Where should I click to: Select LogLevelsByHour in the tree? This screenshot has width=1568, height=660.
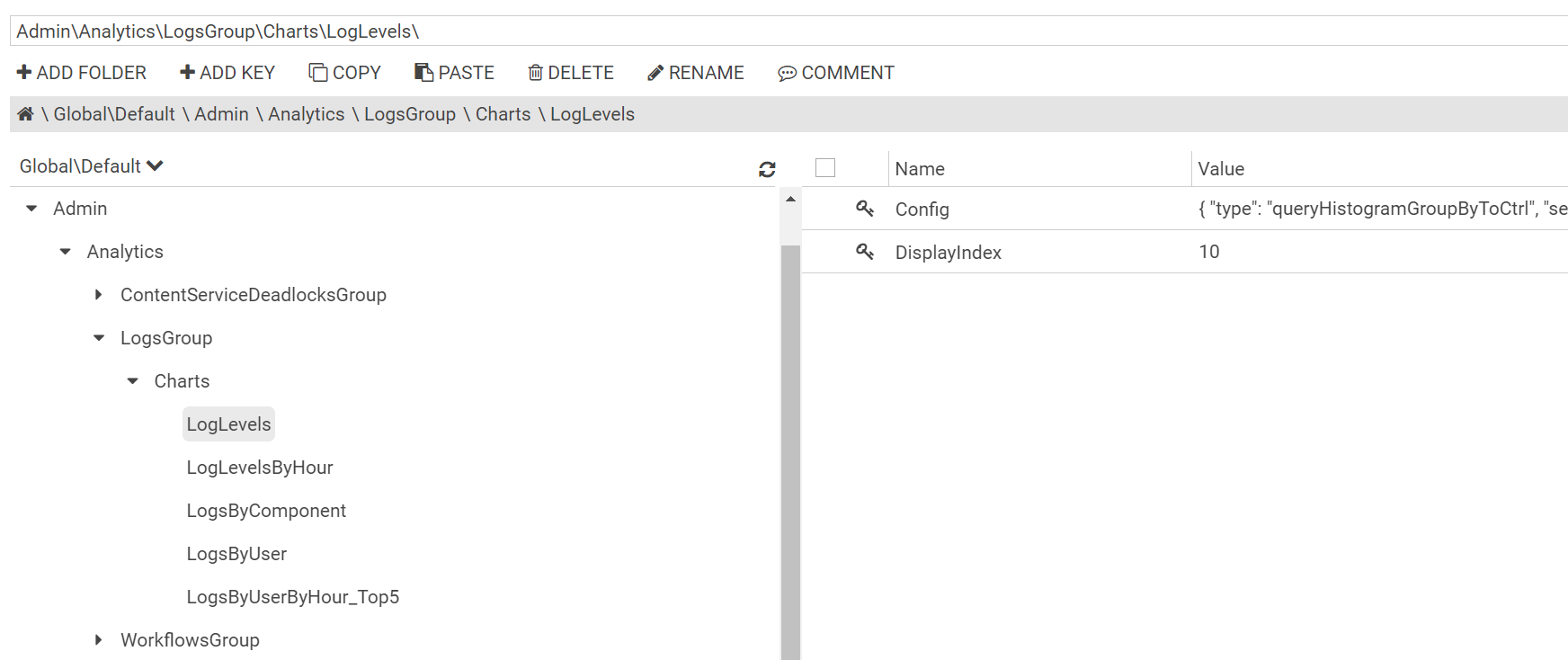pos(260,468)
